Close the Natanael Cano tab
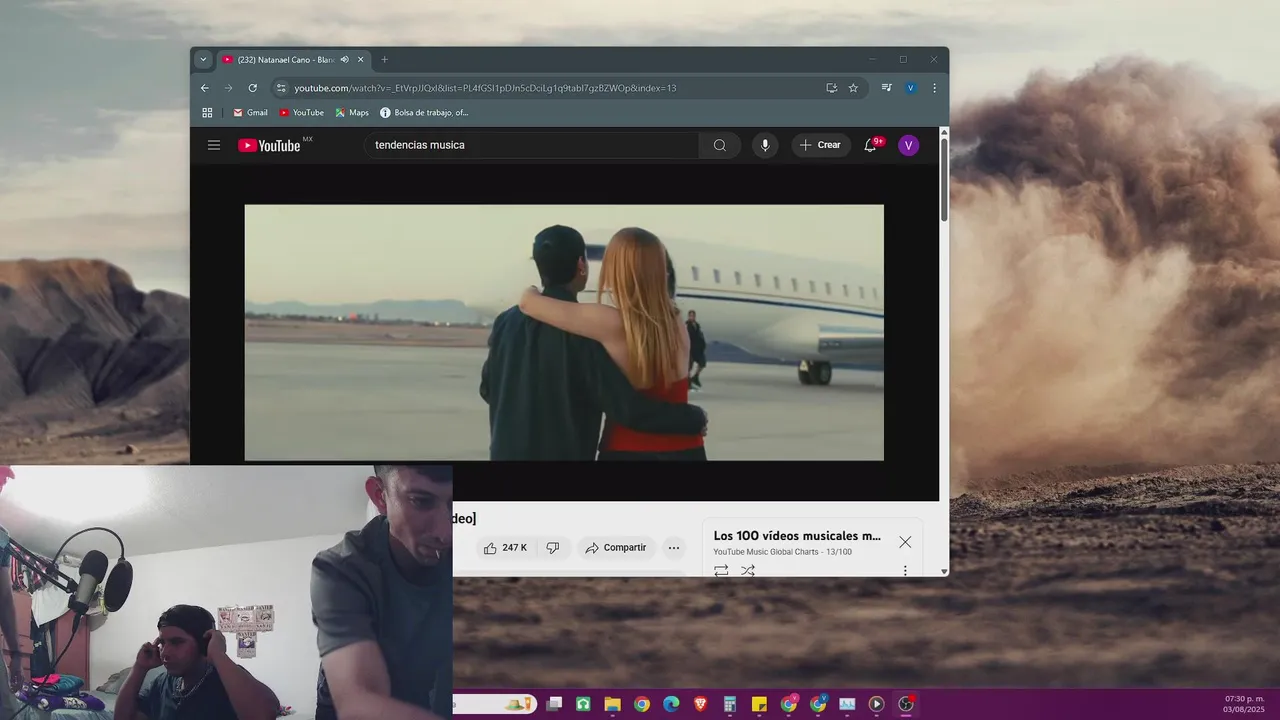This screenshot has width=1280, height=720. pyautogui.click(x=361, y=60)
